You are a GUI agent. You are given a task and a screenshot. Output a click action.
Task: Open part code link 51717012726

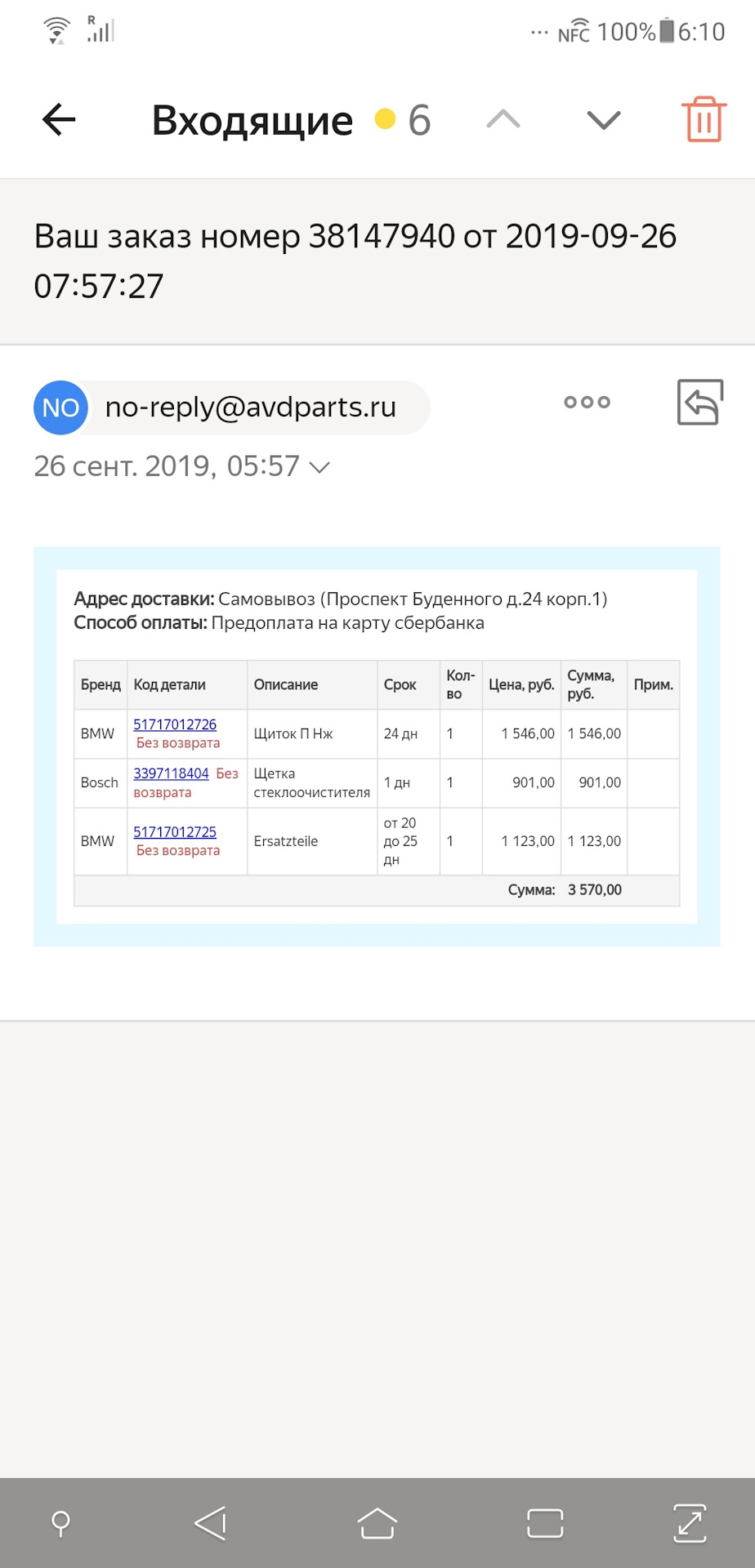click(x=175, y=724)
